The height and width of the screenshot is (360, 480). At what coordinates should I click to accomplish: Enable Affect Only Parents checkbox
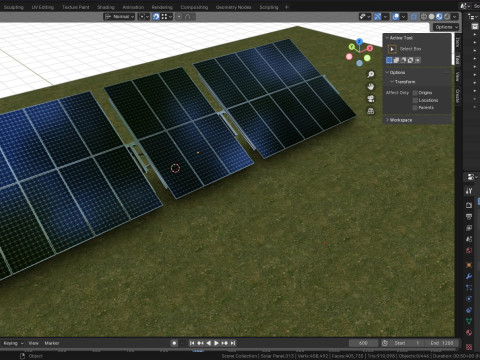coord(415,108)
